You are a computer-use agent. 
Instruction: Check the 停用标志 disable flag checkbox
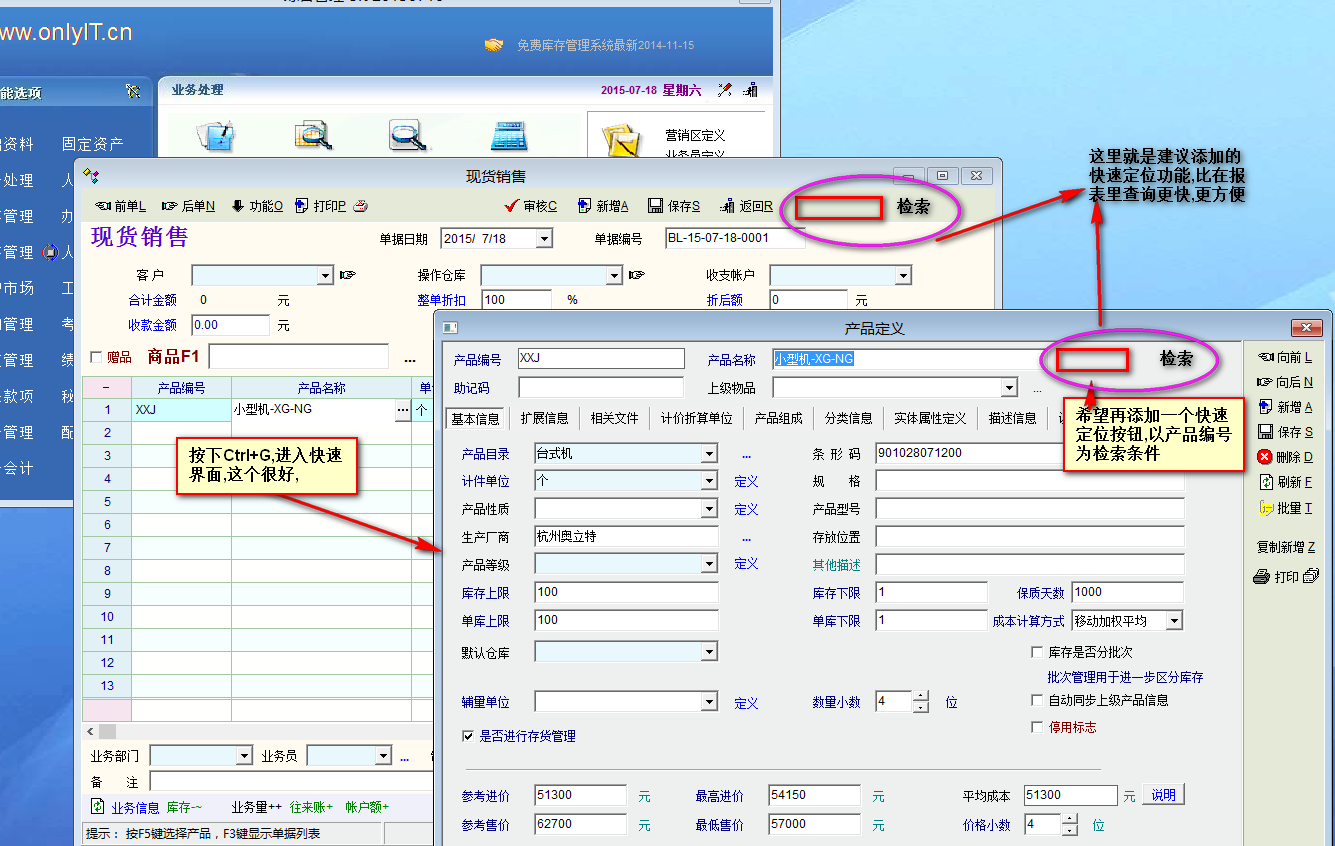click(1037, 727)
